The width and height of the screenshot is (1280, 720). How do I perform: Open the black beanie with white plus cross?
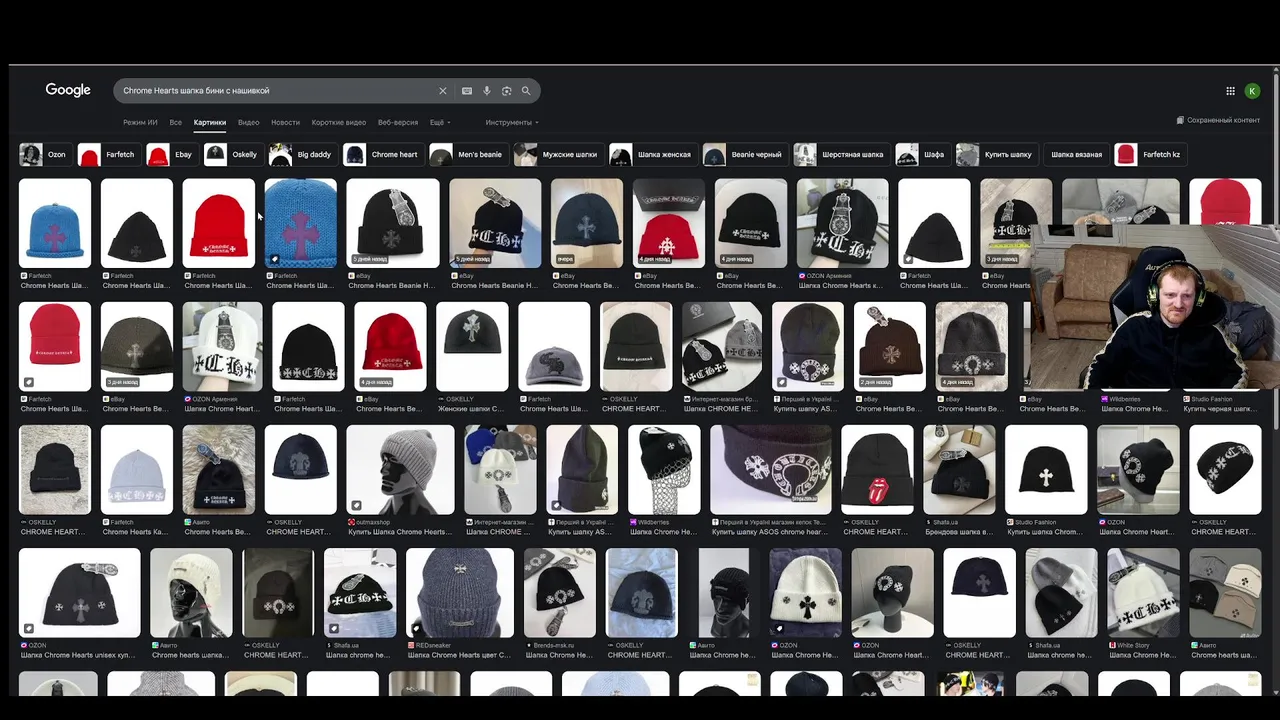(1046, 469)
